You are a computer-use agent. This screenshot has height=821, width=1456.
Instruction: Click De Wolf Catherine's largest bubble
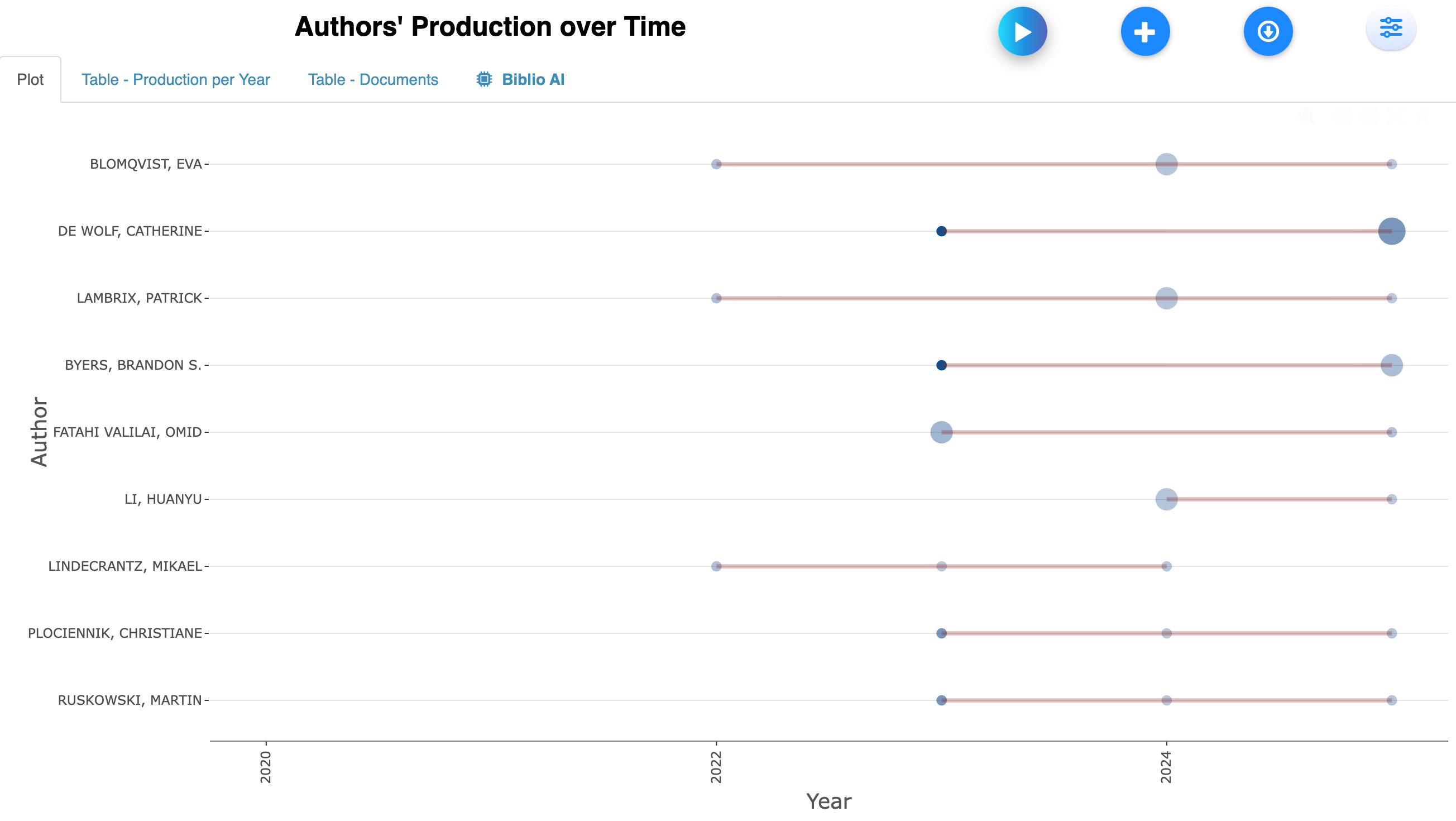[x=1391, y=231]
